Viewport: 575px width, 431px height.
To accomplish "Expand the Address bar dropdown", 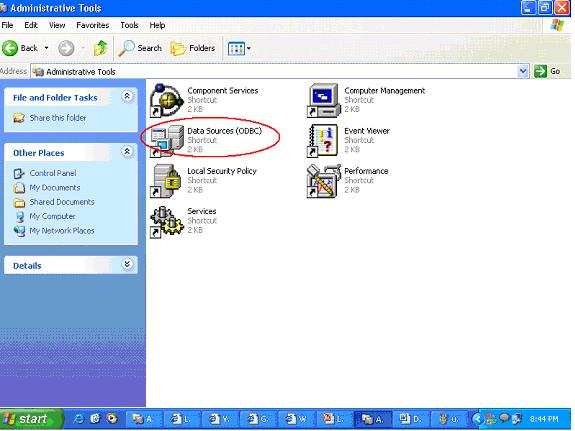I will [523, 71].
